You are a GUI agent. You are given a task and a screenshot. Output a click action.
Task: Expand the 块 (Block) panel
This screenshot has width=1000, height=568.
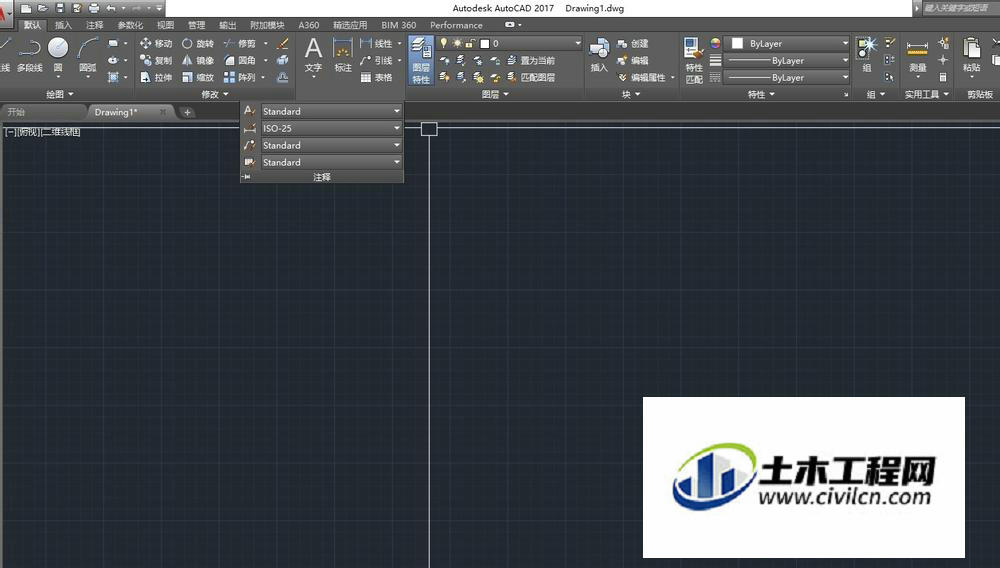[631, 94]
